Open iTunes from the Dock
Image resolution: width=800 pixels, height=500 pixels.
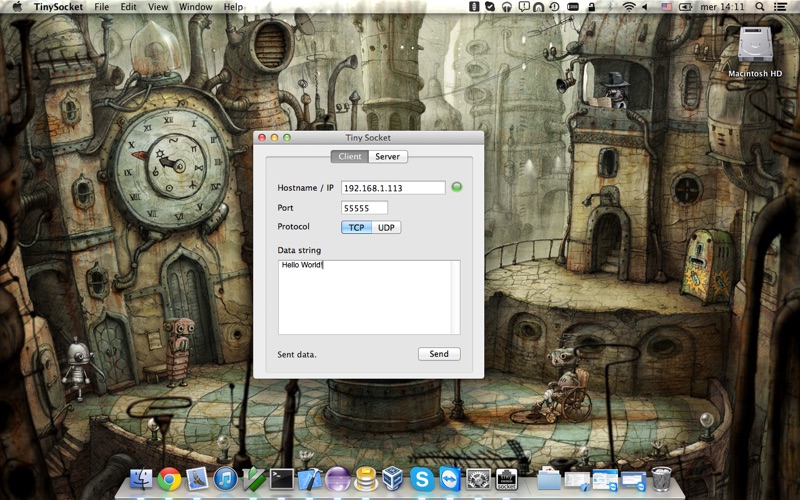click(225, 480)
